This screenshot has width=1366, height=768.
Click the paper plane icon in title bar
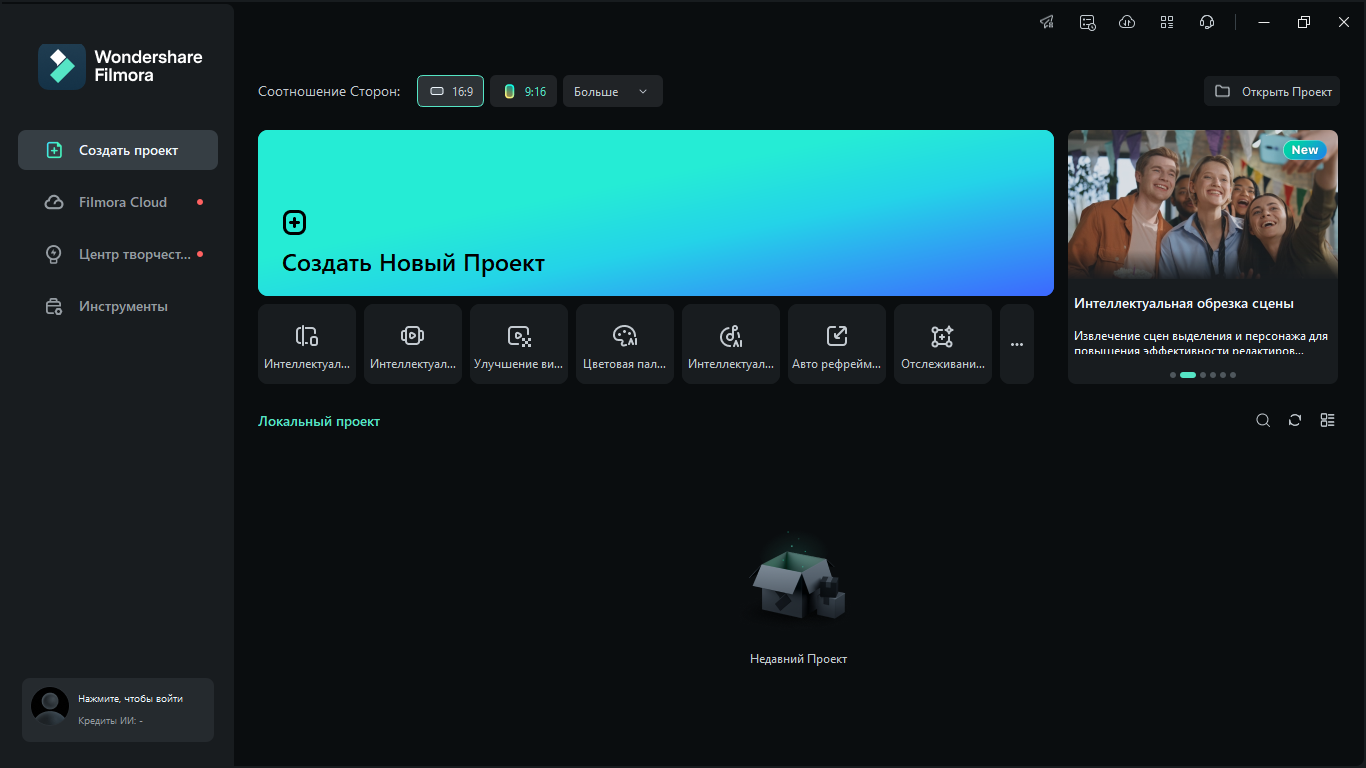coord(1047,22)
